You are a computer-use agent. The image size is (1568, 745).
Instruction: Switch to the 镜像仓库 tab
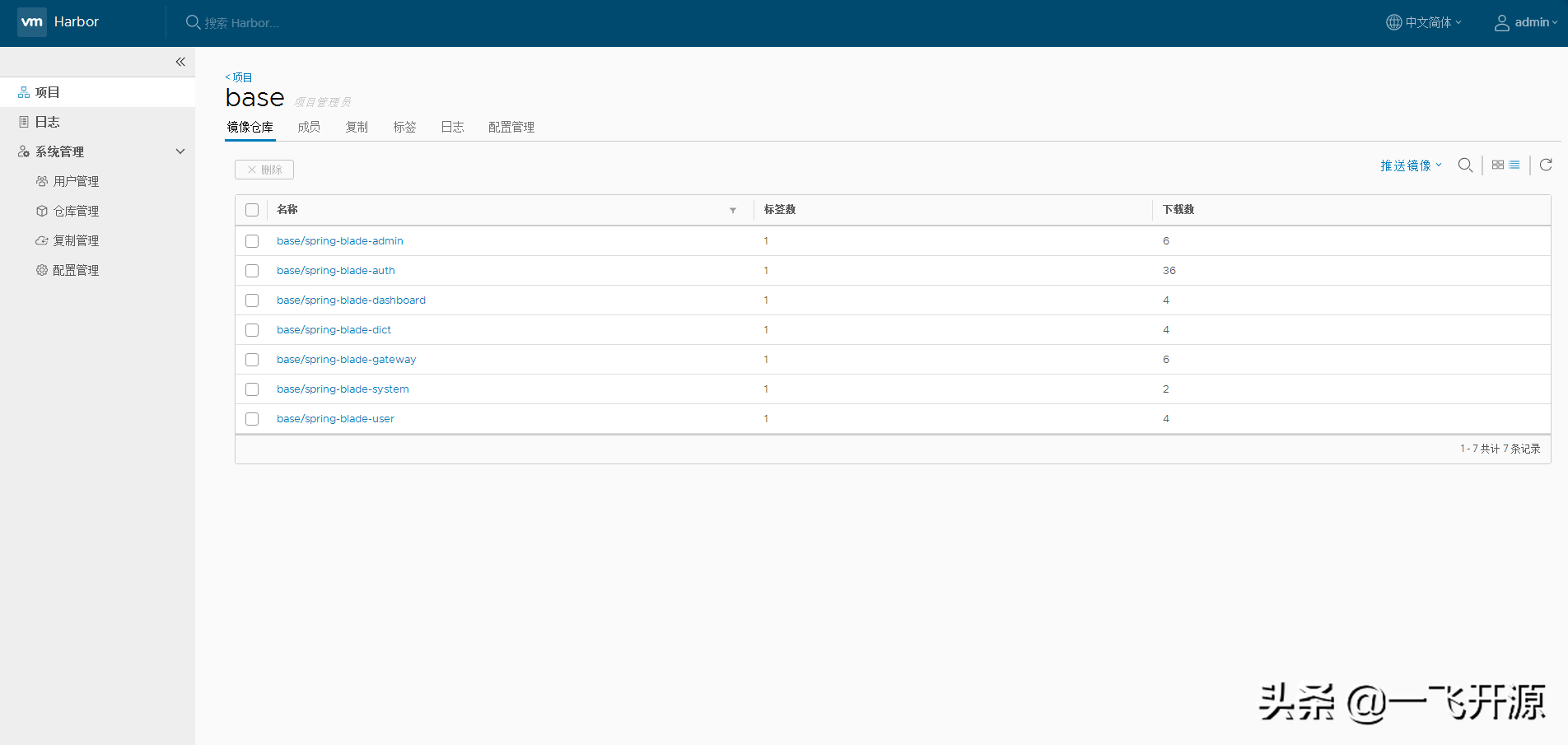tap(250, 127)
